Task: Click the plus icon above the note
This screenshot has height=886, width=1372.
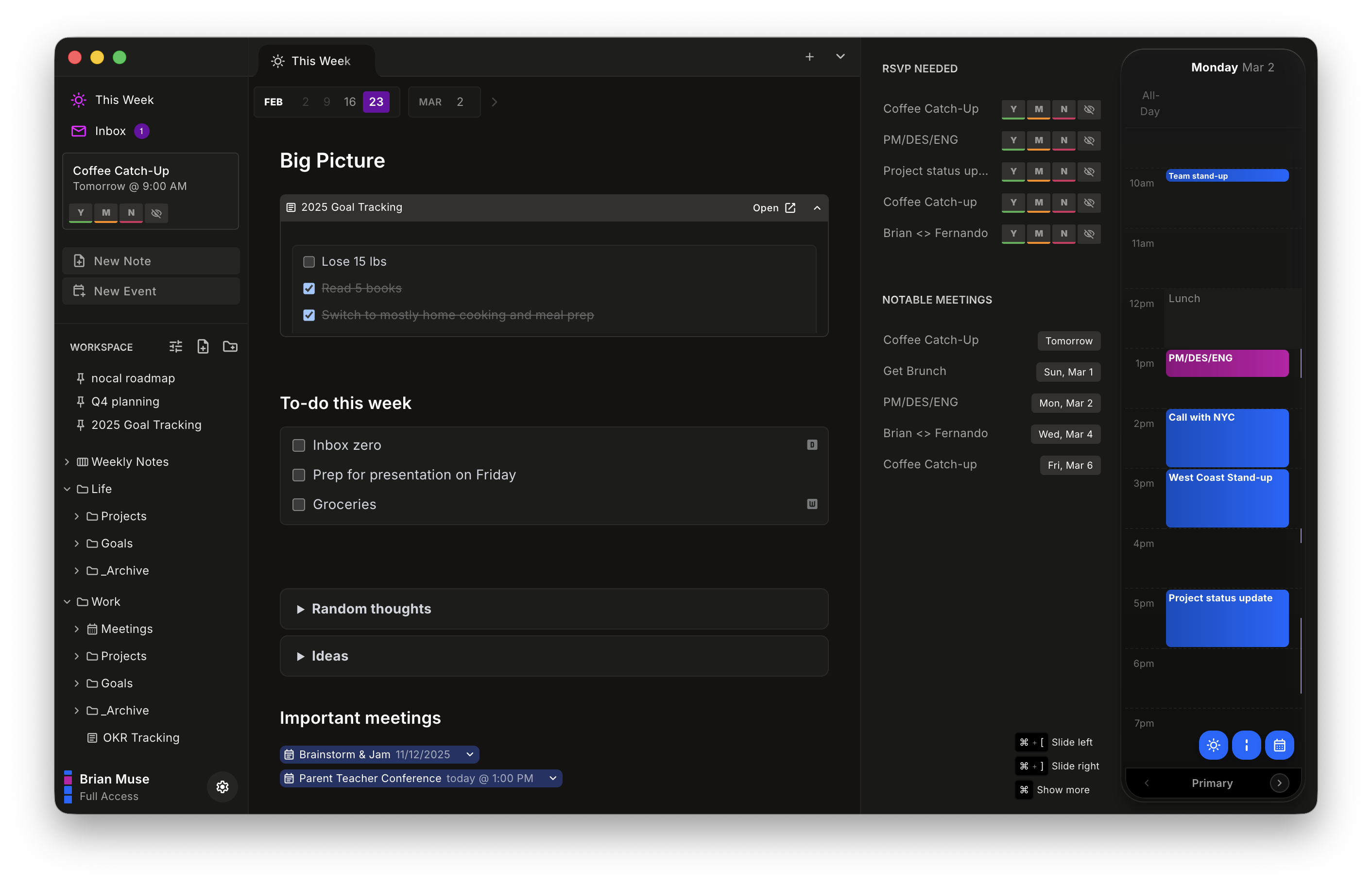Action: (x=809, y=56)
